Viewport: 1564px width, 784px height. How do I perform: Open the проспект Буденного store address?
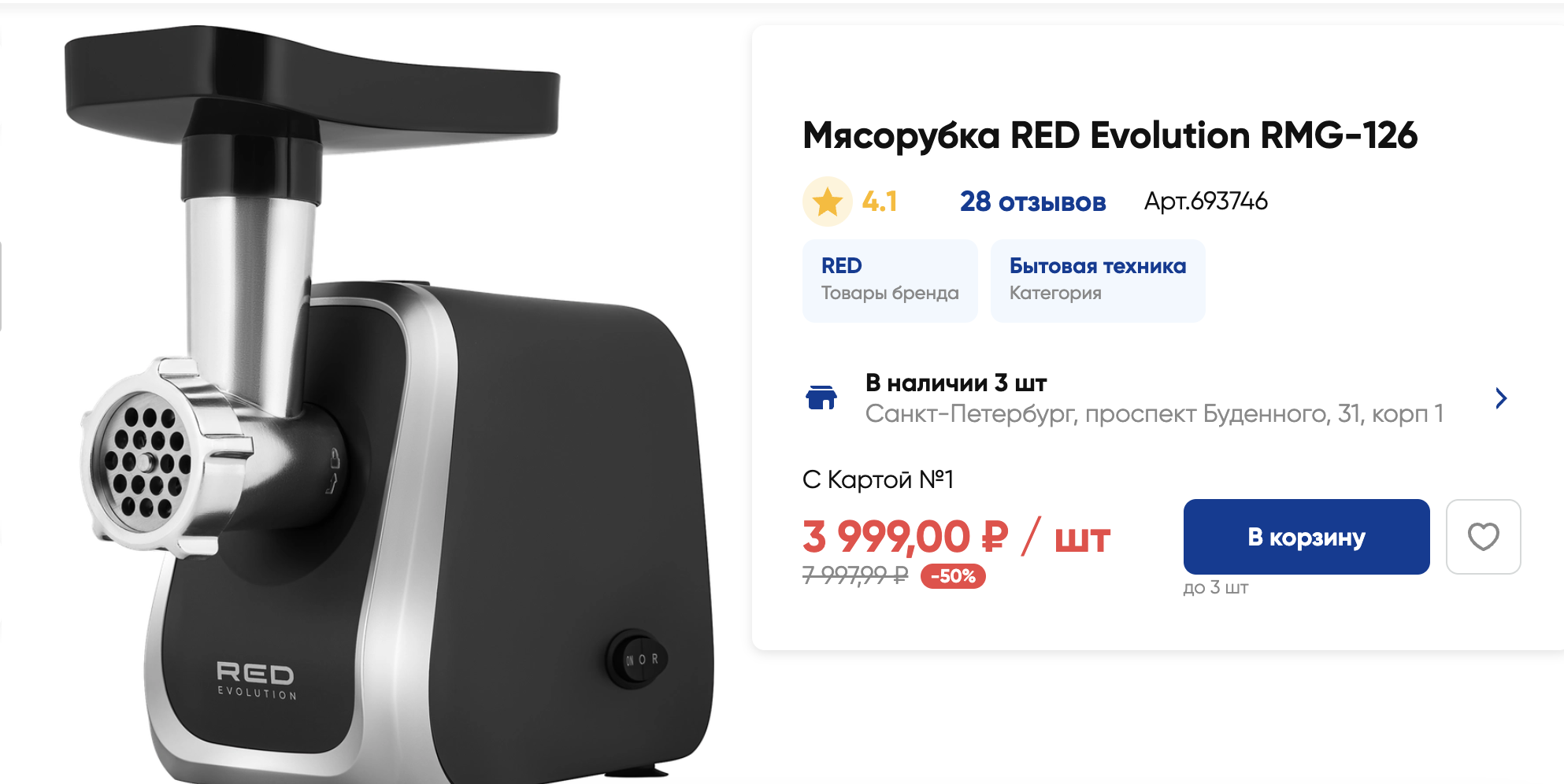(1154, 413)
